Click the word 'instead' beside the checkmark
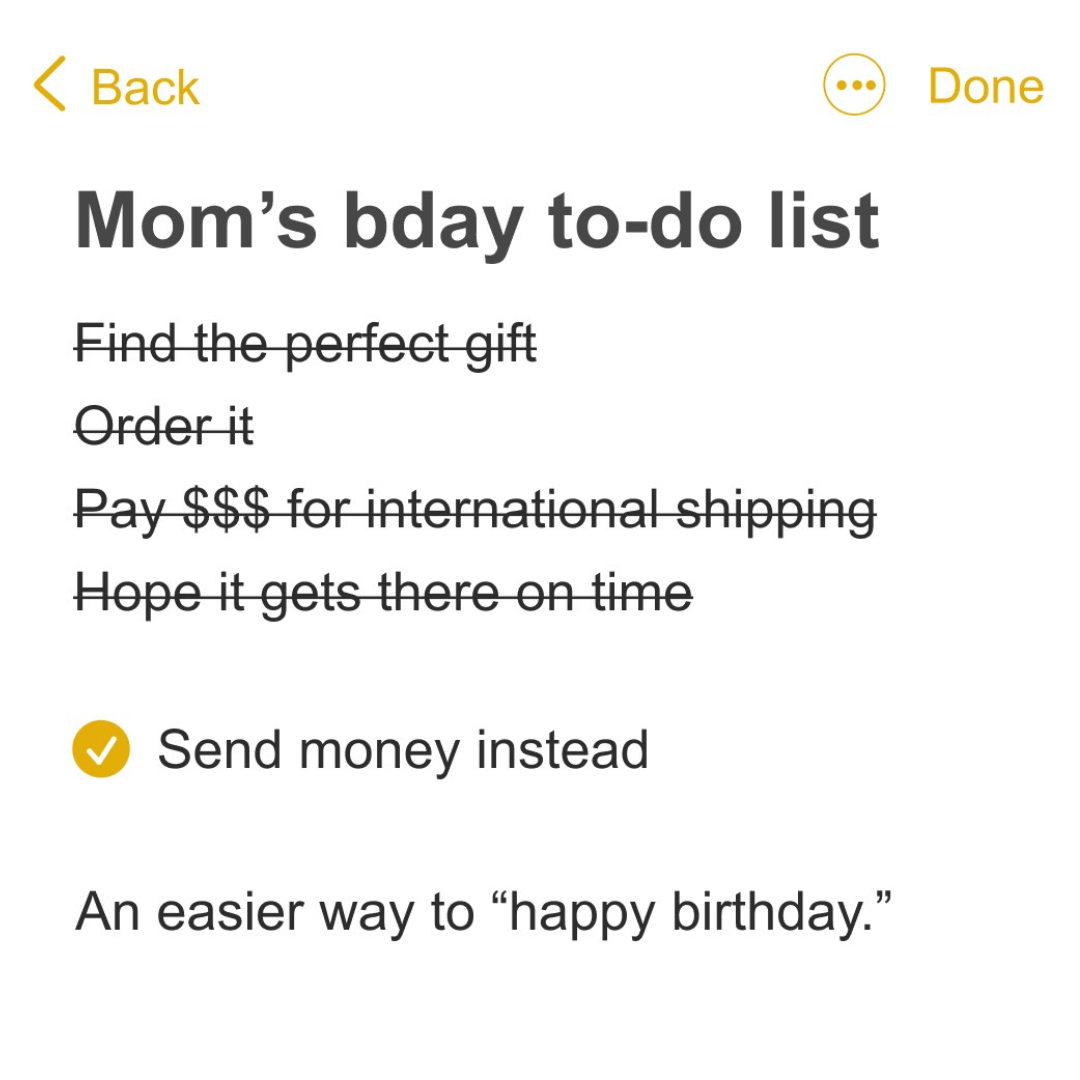 point(562,750)
